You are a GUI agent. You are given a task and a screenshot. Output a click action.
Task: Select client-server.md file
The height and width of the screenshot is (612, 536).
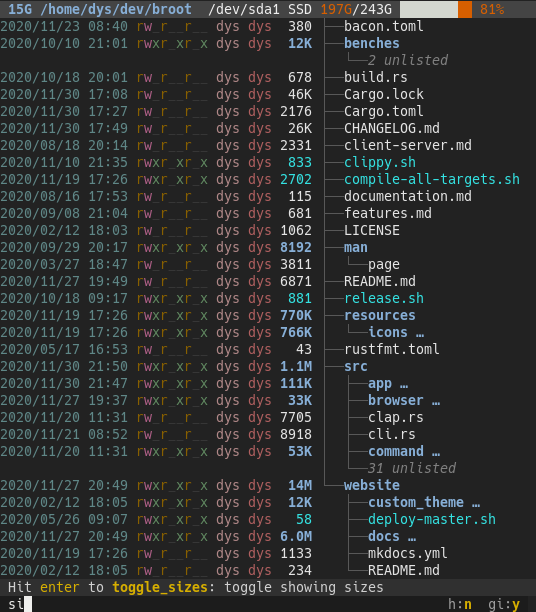point(408,145)
